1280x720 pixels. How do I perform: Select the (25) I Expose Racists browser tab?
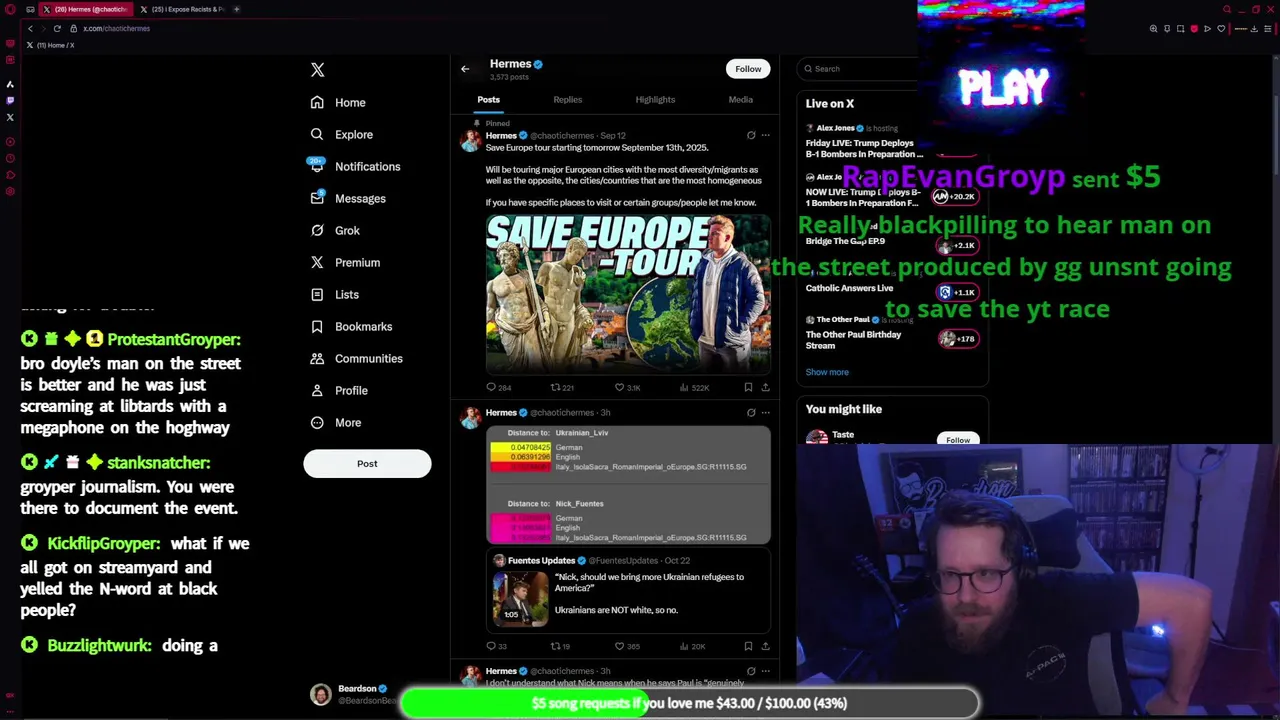click(183, 9)
